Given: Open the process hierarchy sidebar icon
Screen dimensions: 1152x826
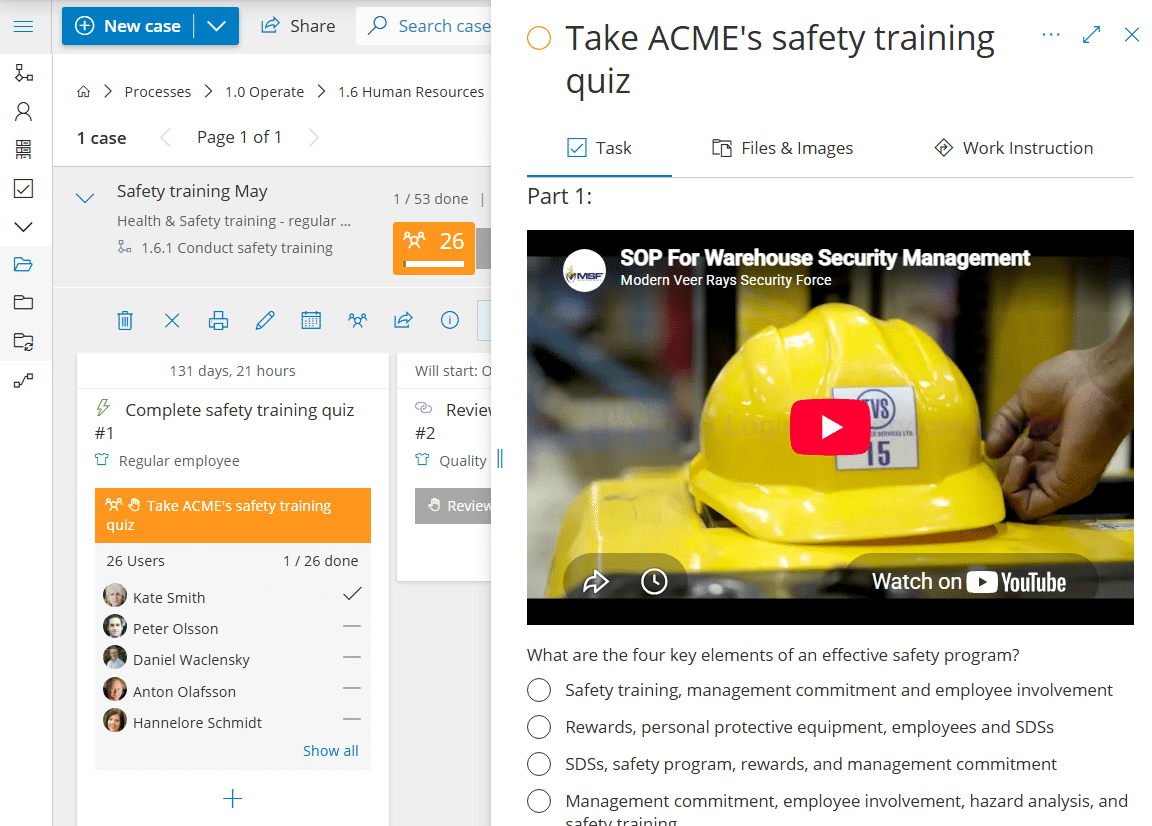Looking at the screenshot, I should [x=24, y=73].
